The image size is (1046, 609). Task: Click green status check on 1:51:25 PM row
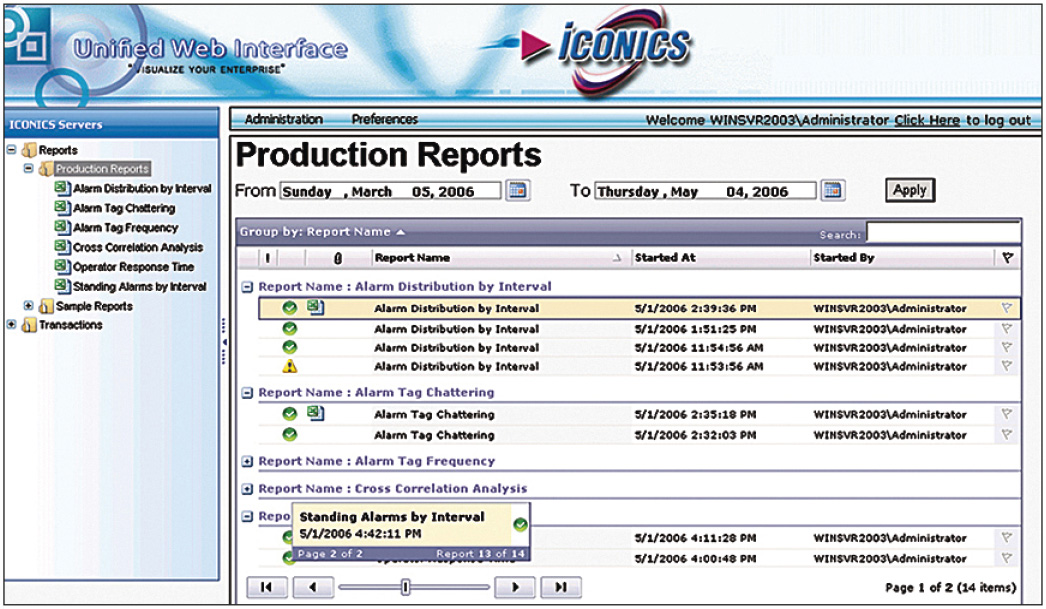(x=290, y=328)
